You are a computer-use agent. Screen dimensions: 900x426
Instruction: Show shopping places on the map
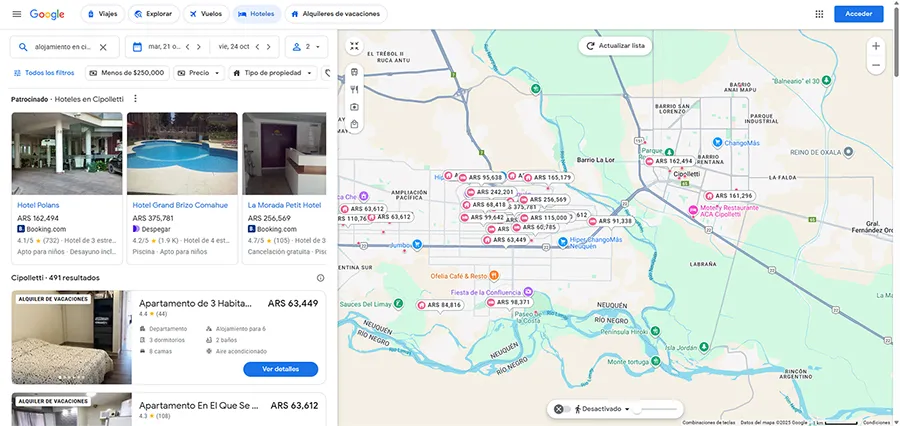tap(354, 125)
